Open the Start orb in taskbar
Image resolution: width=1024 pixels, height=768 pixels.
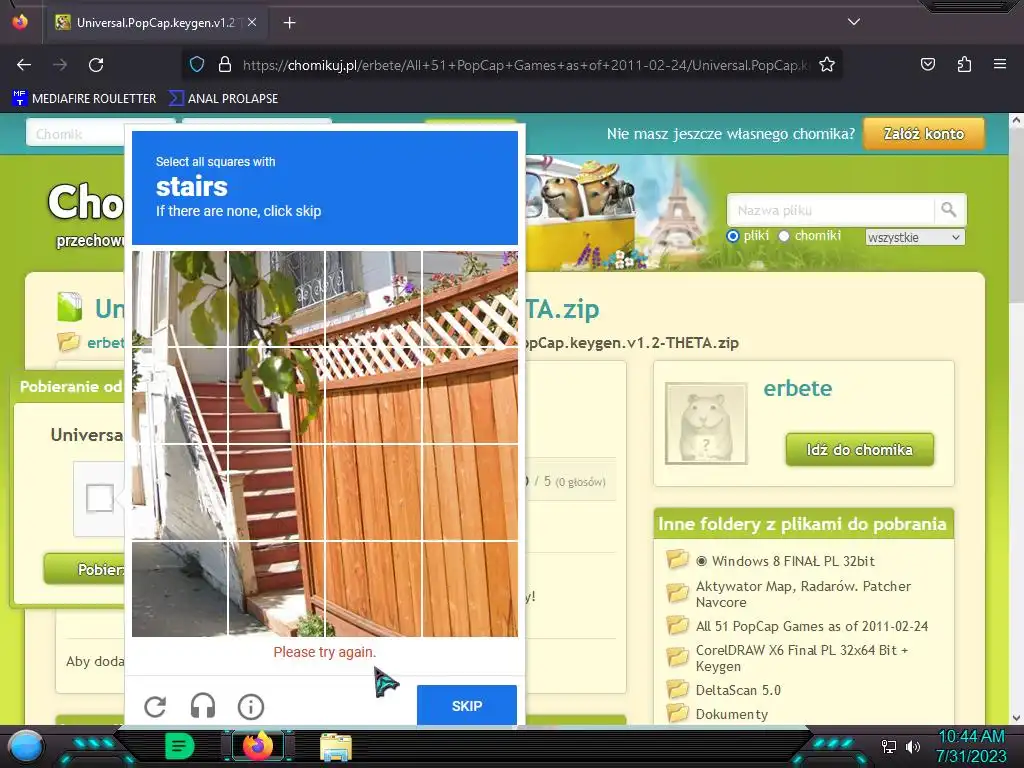click(26, 746)
